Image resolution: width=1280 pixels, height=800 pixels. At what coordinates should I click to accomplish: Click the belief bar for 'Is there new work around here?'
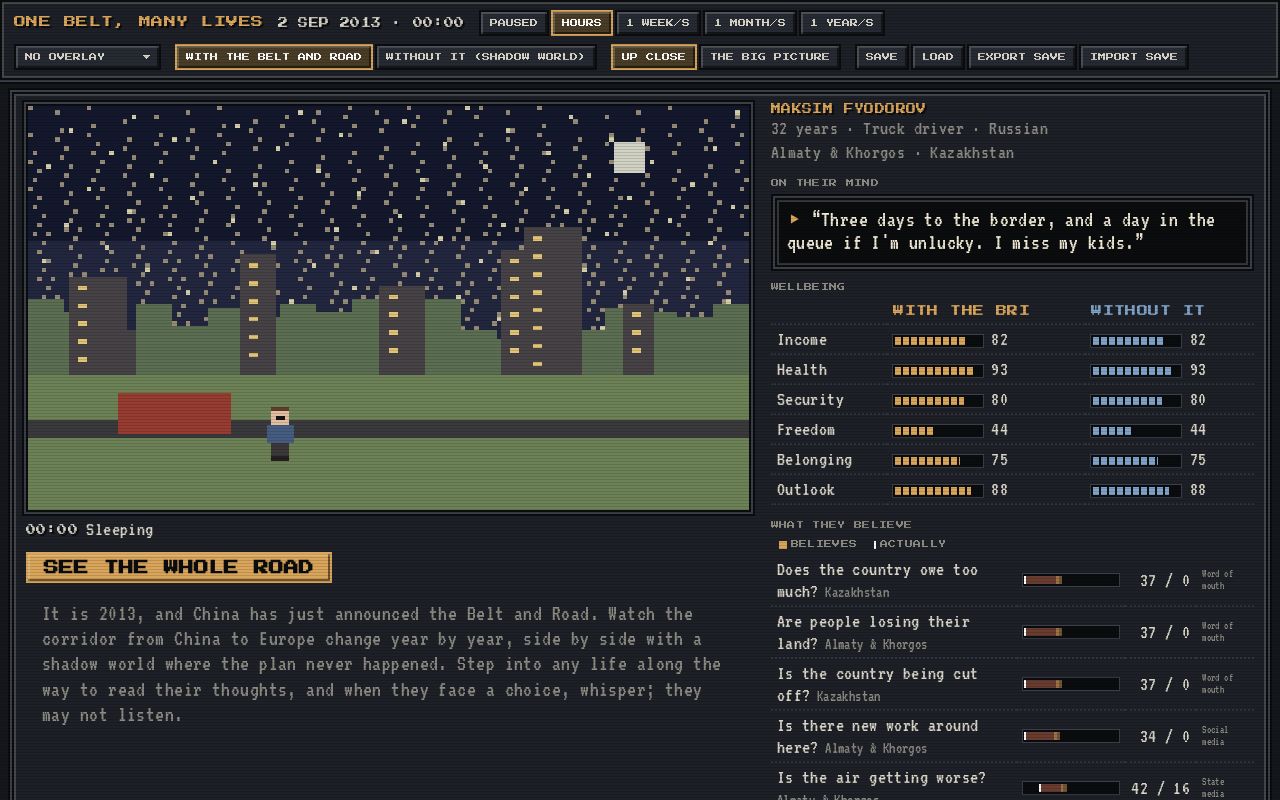coord(1071,736)
